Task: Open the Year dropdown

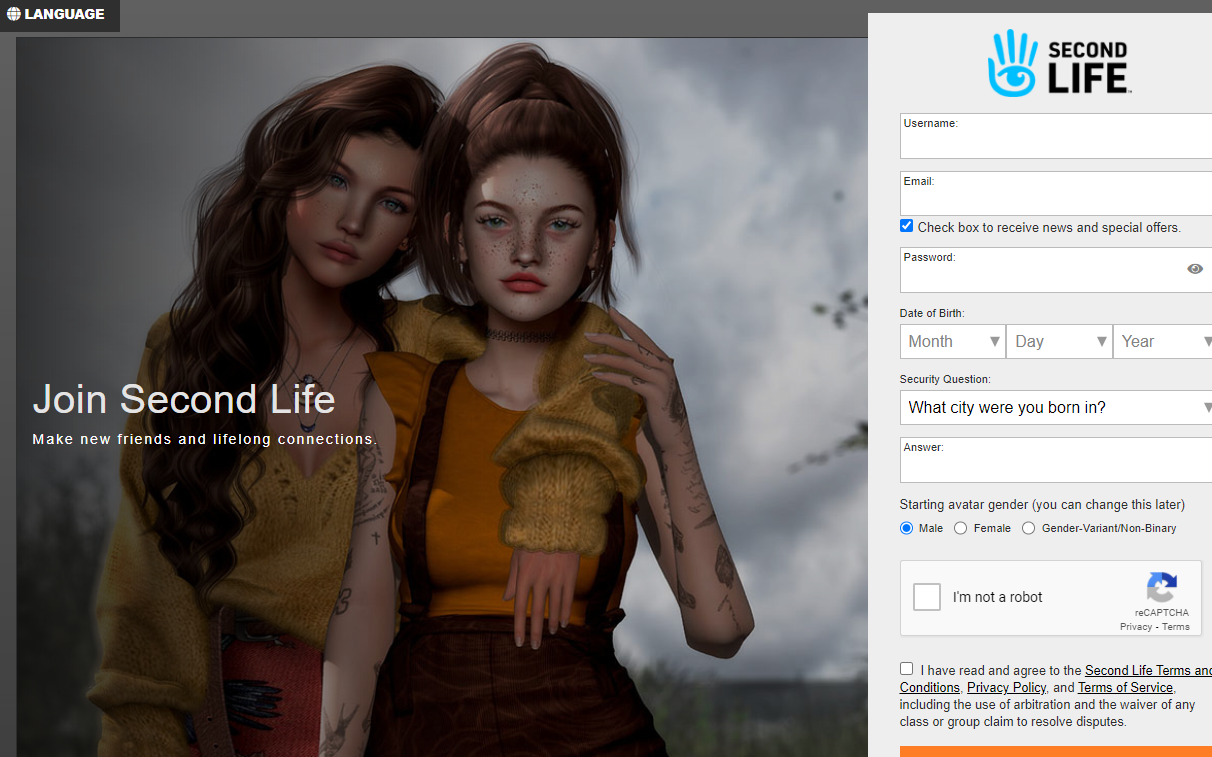Action: pos(1163,341)
